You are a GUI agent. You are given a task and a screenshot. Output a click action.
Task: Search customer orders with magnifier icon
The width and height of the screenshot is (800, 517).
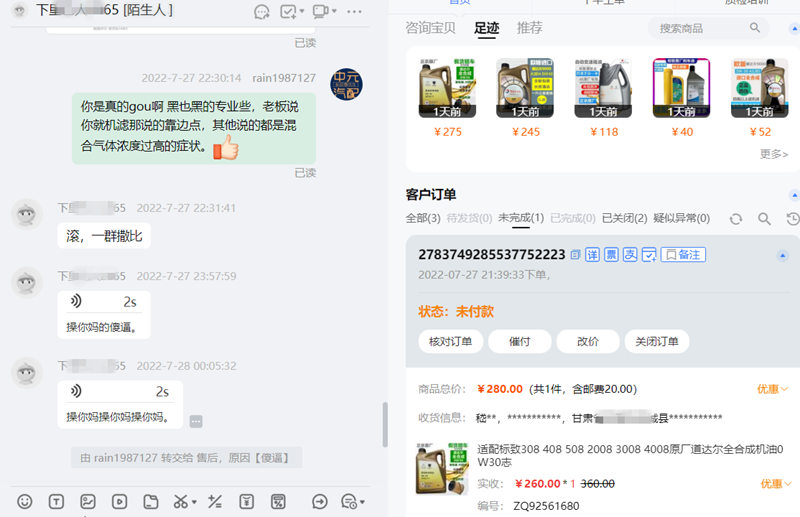coord(764,218)
